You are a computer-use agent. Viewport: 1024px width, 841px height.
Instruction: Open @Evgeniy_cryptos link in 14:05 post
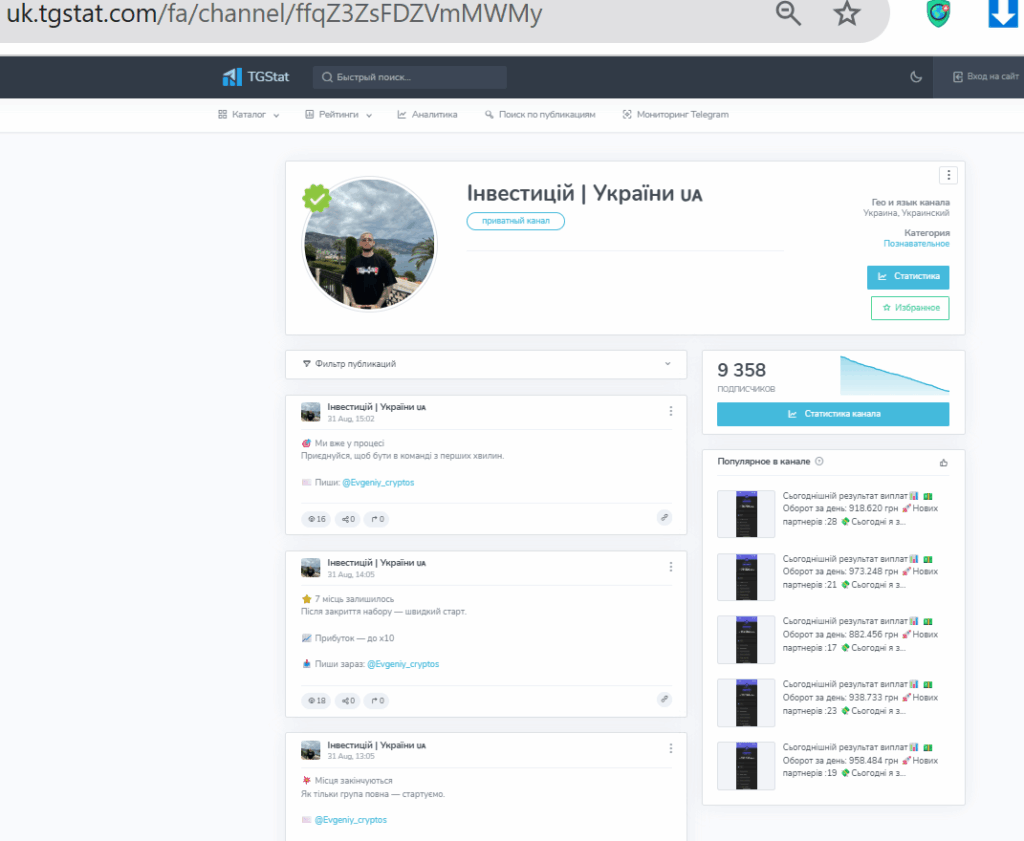coord(403,664)
